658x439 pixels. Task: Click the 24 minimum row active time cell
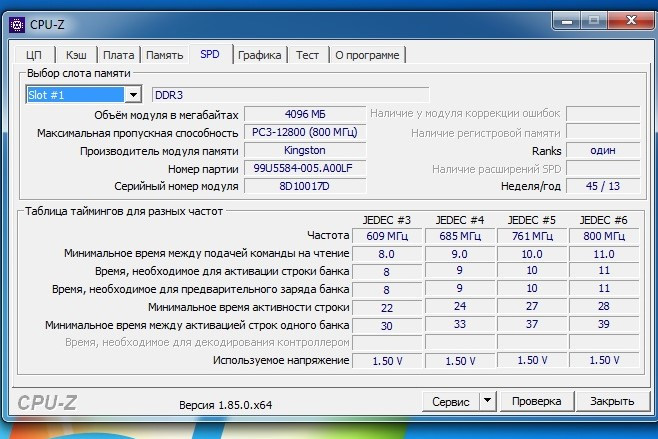(x=460, y=306)
